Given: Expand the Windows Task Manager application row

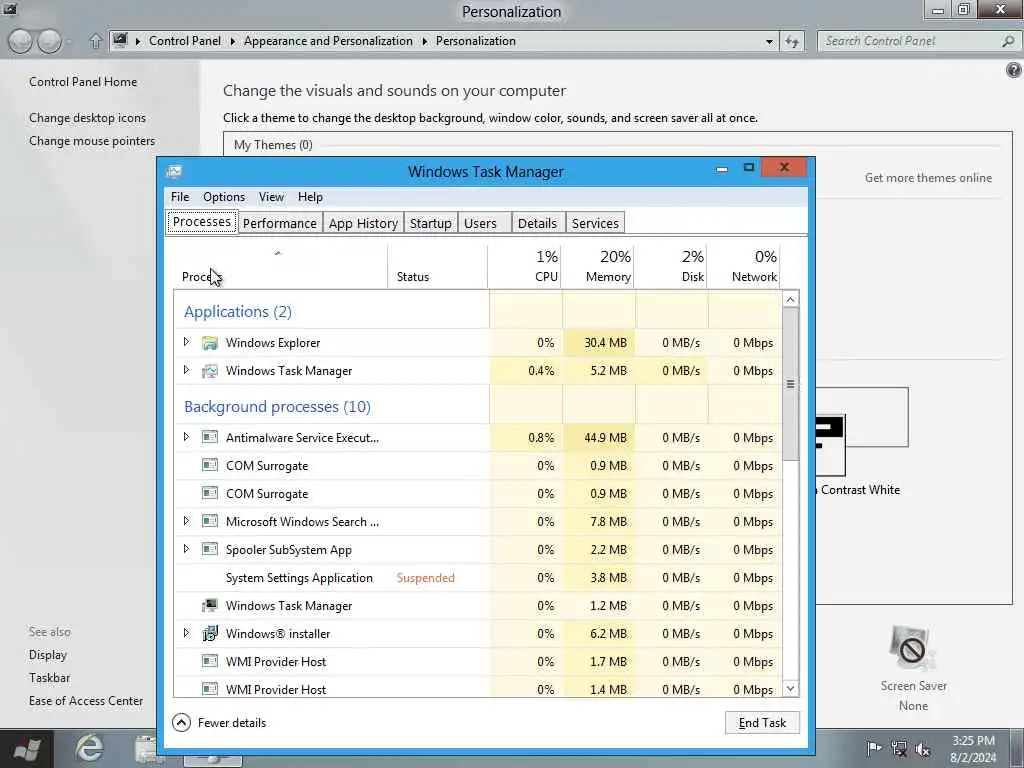Looking at the screenshot, I should click(x=186, y=370).
